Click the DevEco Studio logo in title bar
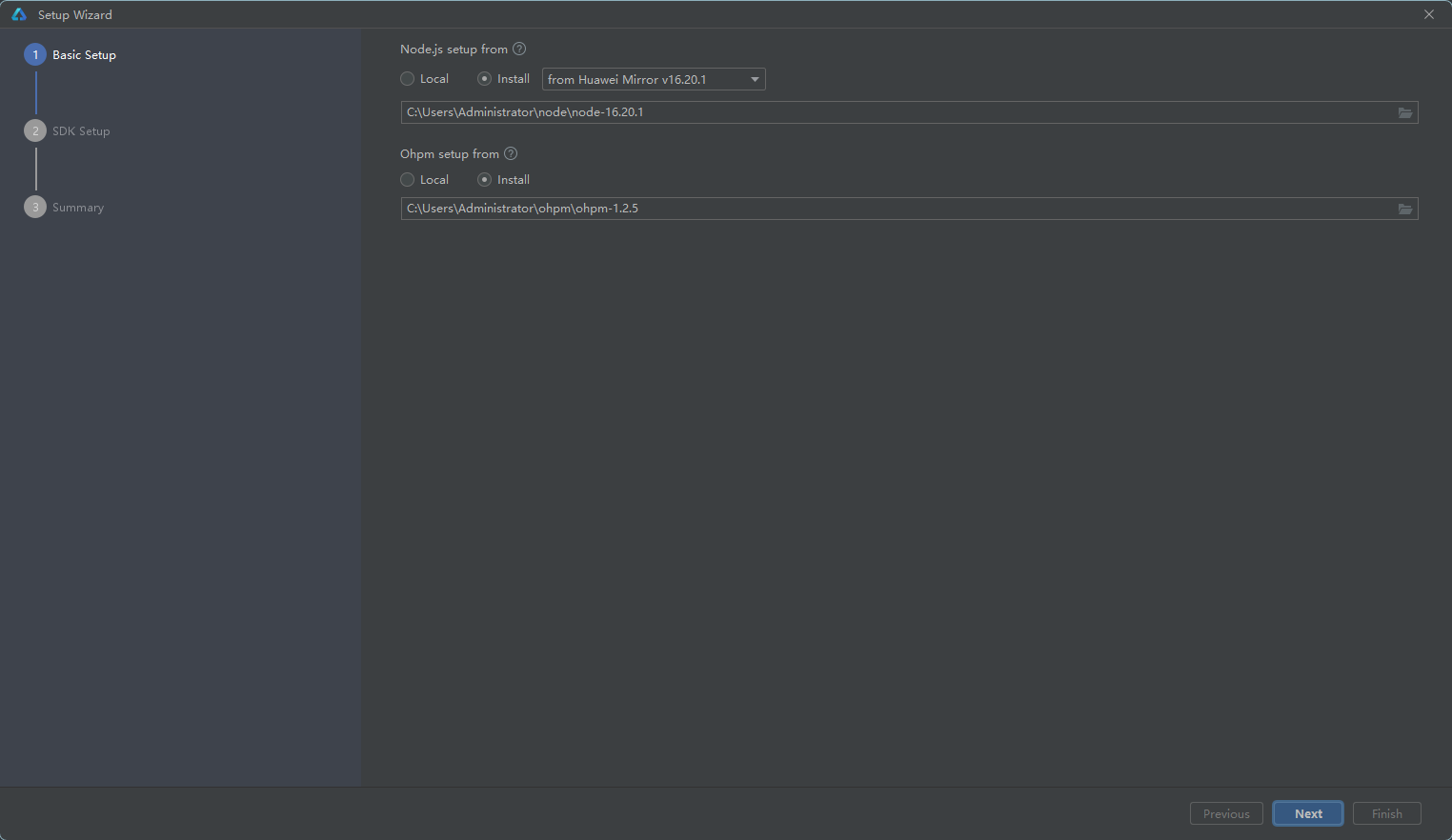This screenshot has height=840, width=1452. pos(19,14)
